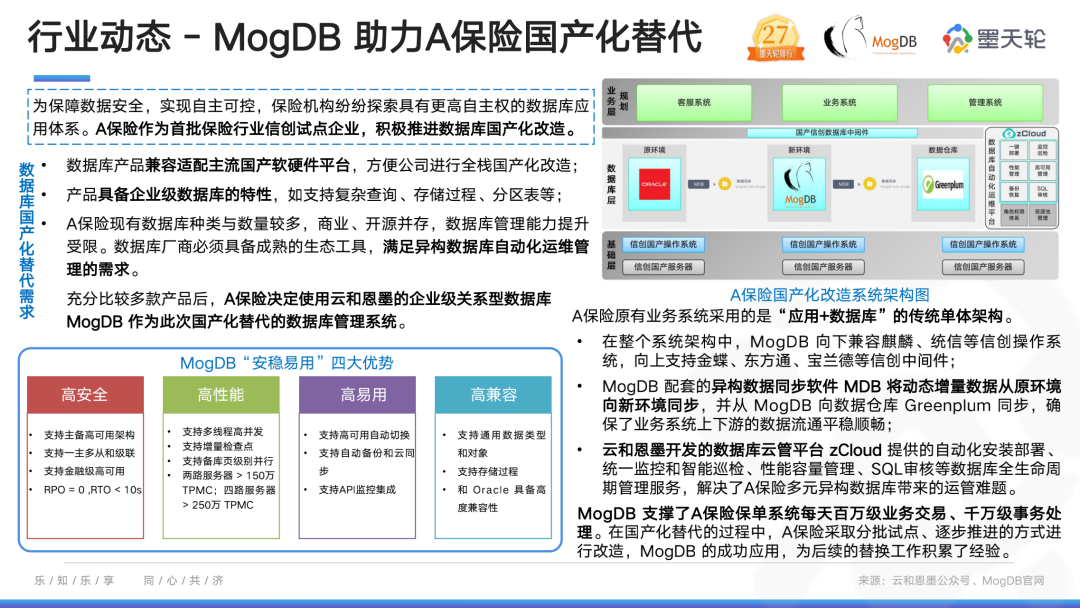This screenshot has width=1080, height=608.
Task: Click bullet 支持通用数据类型和对象
Action: click(501, 443)
